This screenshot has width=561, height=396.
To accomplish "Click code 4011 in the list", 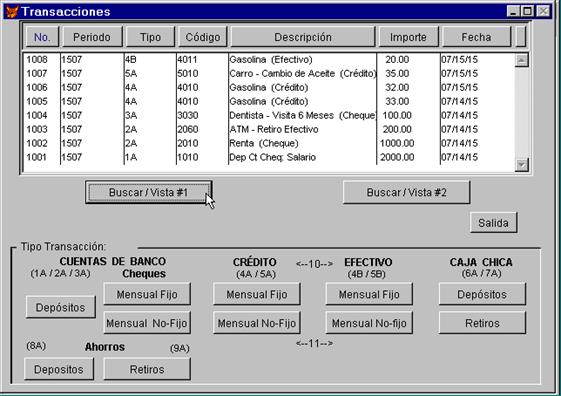I will 187,59.
